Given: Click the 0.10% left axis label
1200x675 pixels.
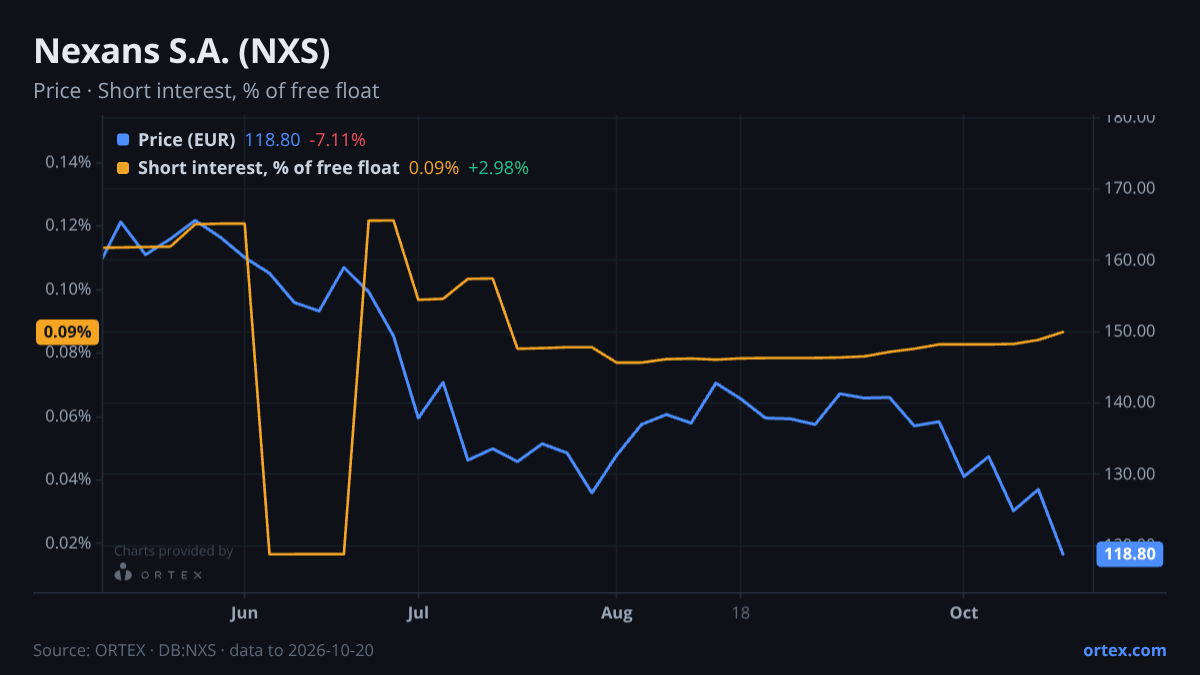Looking at the screenshot, I should coord(68,289).
